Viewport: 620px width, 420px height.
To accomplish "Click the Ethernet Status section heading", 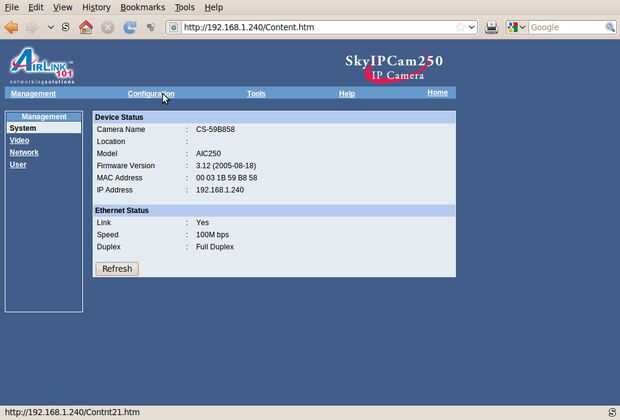I will pos(122,210).
